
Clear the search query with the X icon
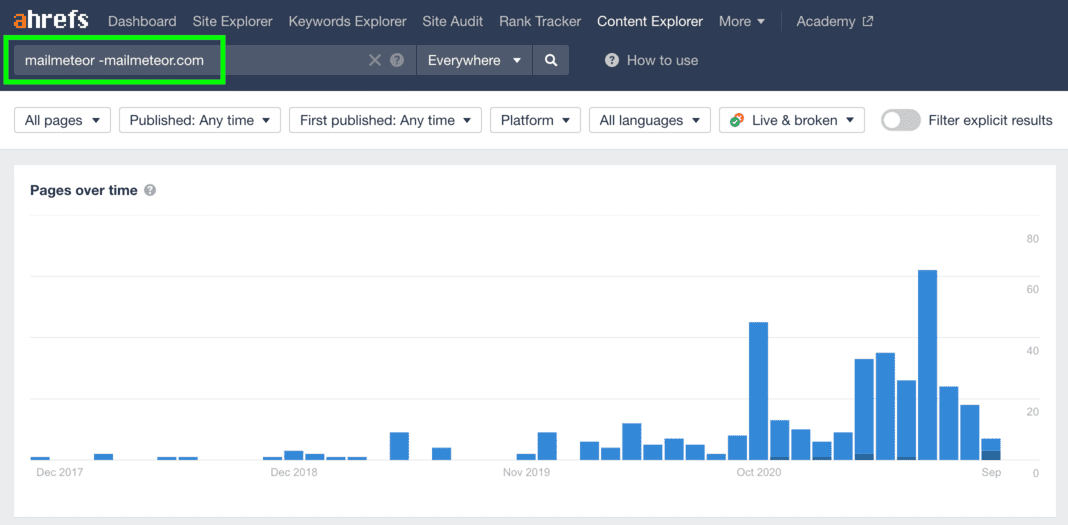(x=375, y=60)
